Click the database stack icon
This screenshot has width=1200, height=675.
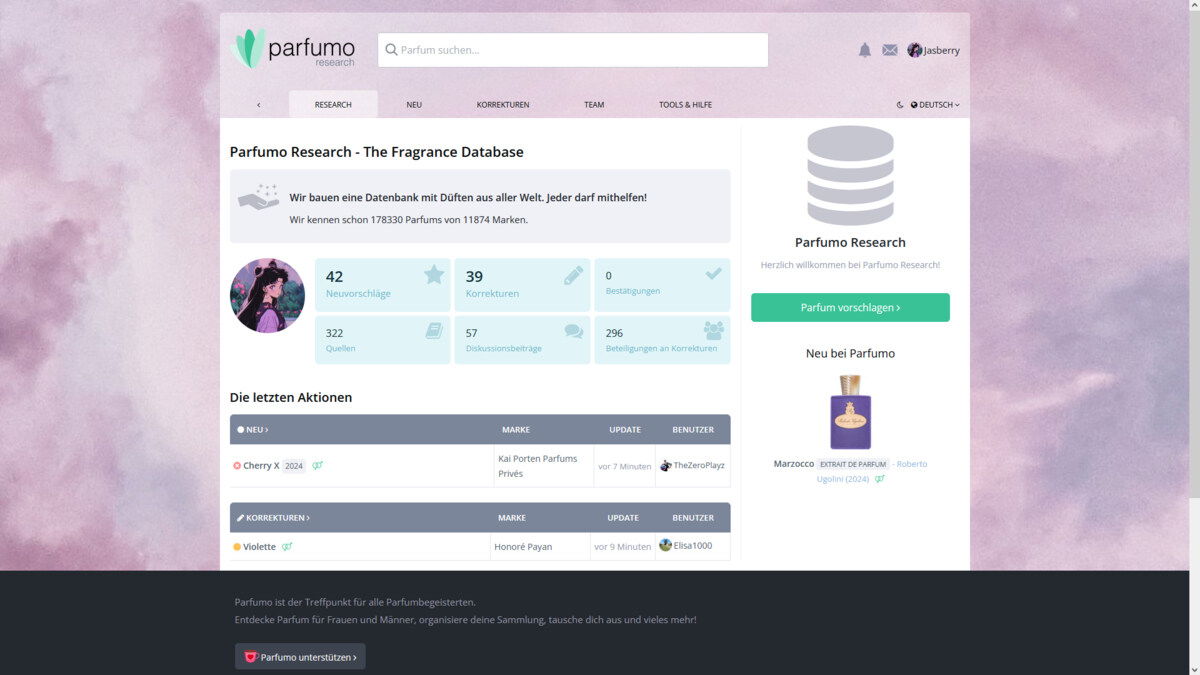(x=850, y=175)
